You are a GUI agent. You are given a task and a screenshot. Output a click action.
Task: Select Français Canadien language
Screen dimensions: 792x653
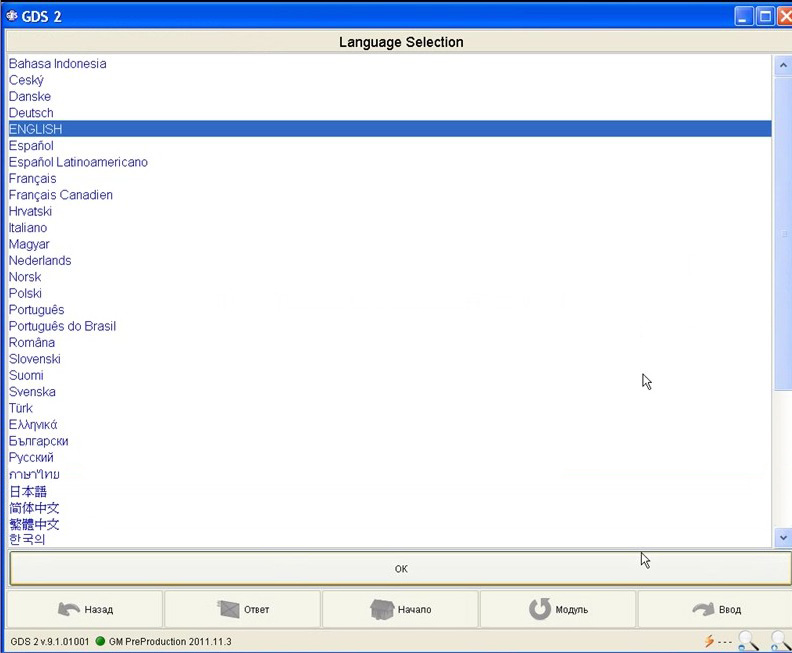pos(61,195)
